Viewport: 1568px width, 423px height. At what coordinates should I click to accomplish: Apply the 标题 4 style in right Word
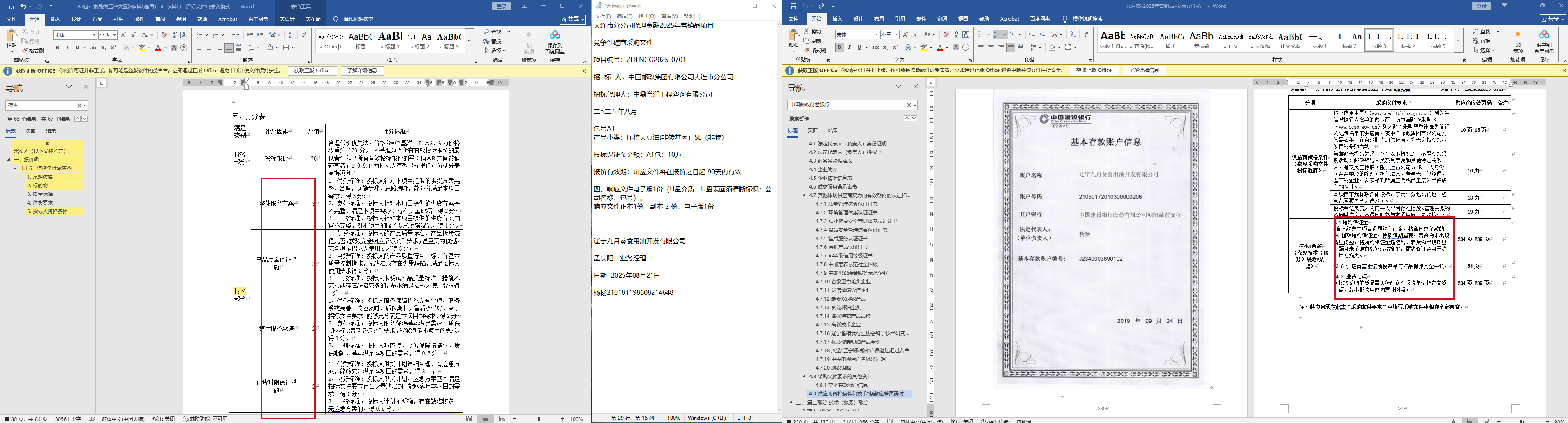(x=1409, y=40)
